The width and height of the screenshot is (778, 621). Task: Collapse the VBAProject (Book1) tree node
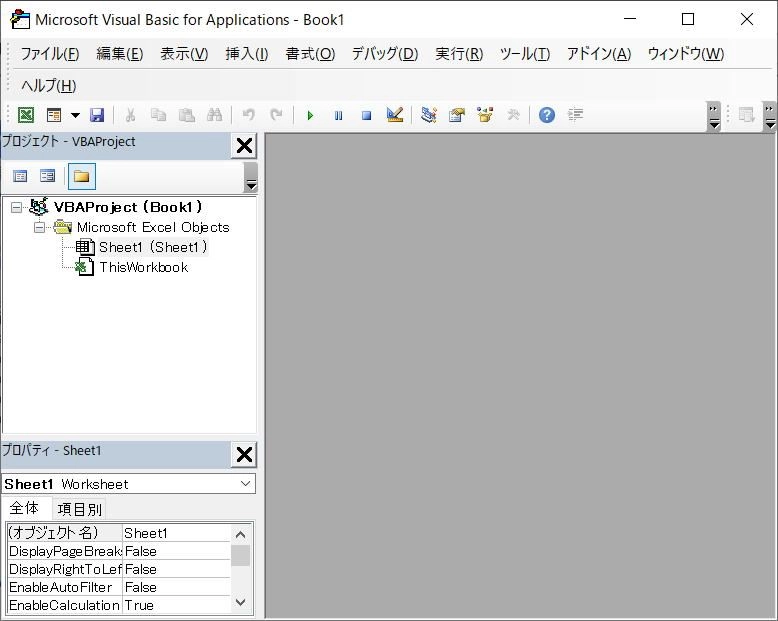pos(16,207)
